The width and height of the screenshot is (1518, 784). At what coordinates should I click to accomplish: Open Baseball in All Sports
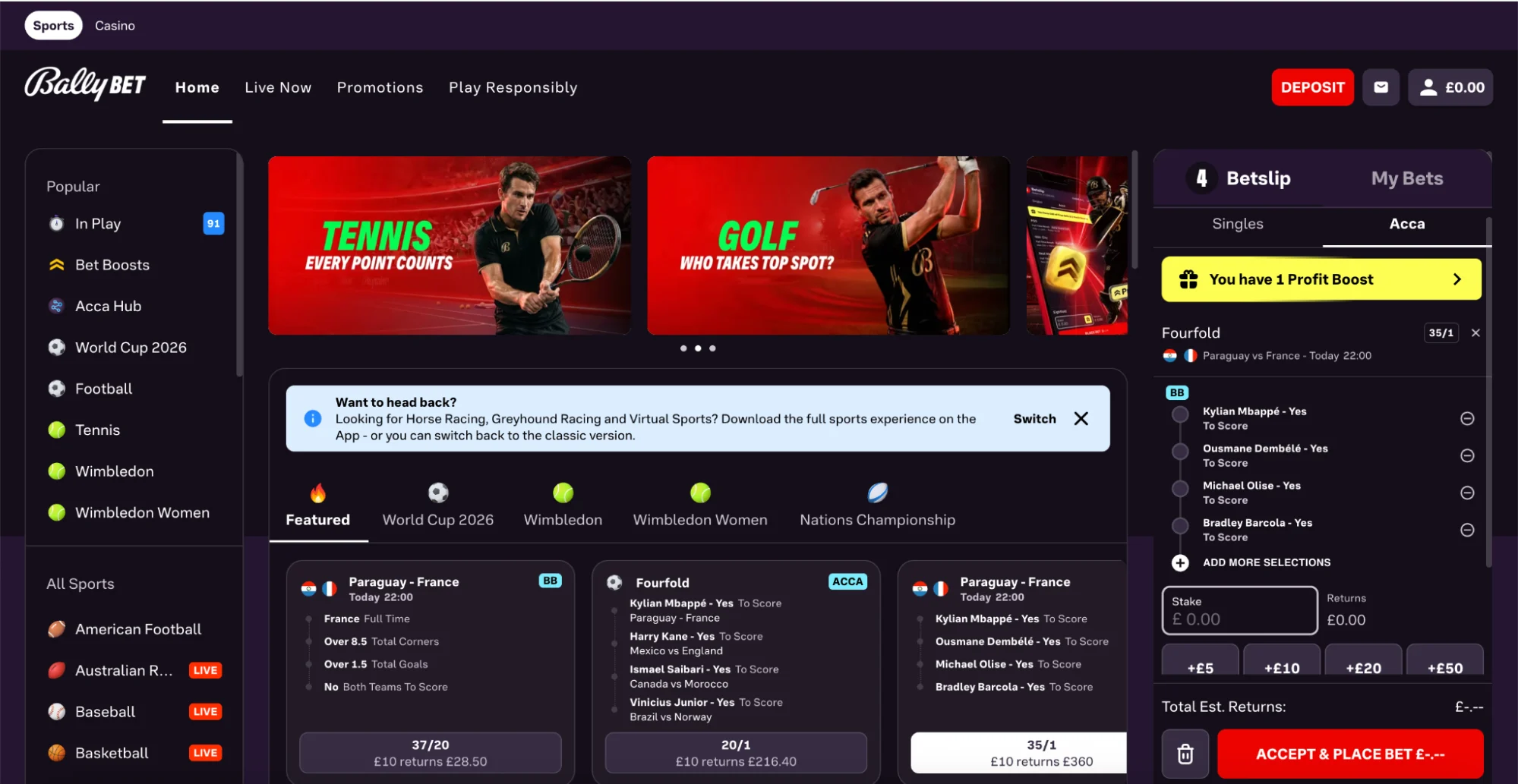click(135, 712)
